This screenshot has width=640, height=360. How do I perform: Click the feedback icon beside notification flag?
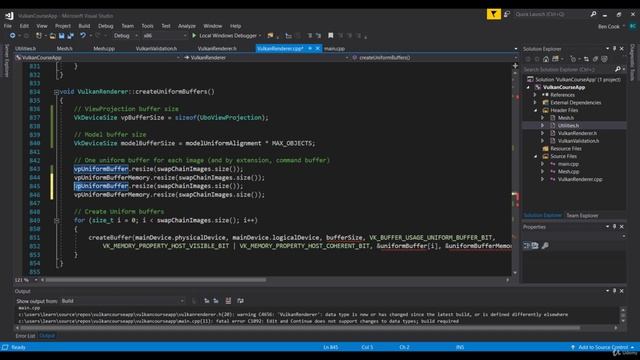507,14
